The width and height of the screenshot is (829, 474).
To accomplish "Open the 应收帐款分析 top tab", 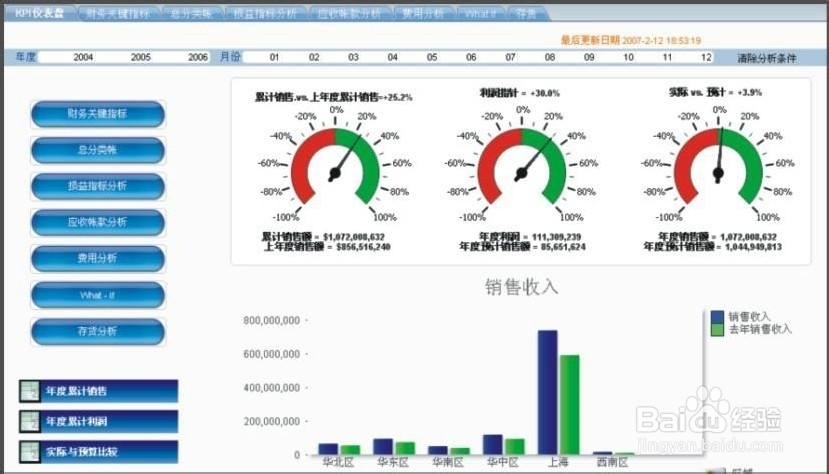I will click(349, 14).
